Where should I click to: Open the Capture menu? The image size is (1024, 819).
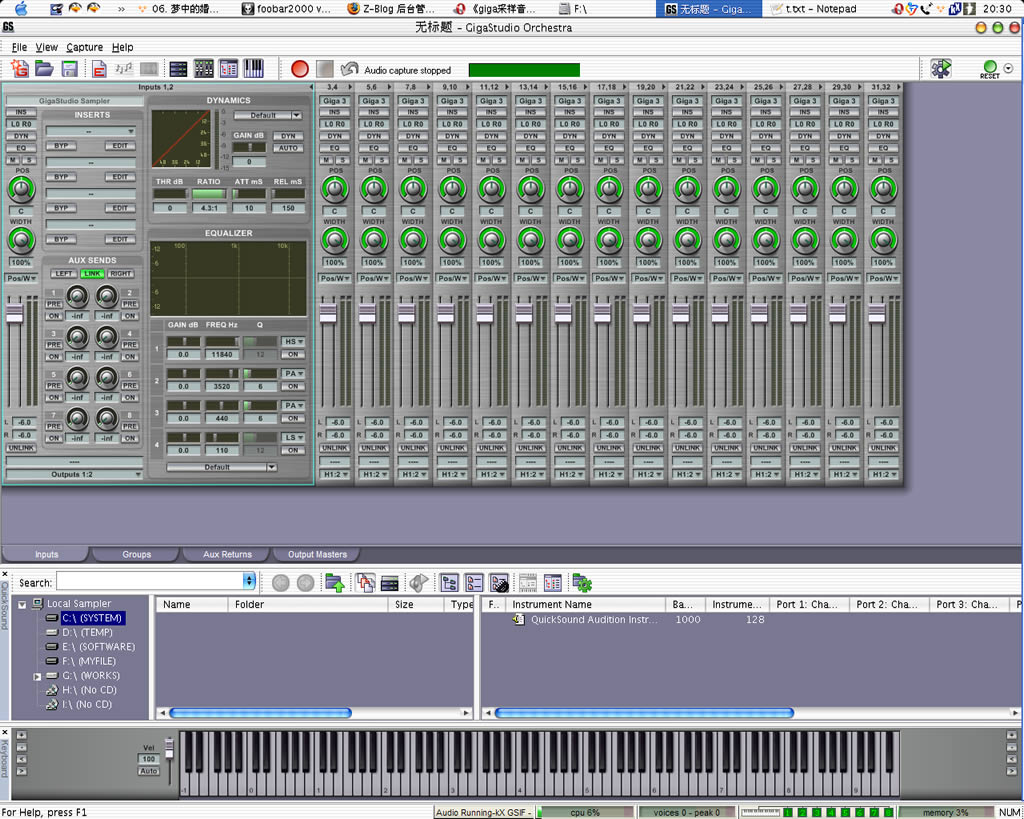point(84,47)
